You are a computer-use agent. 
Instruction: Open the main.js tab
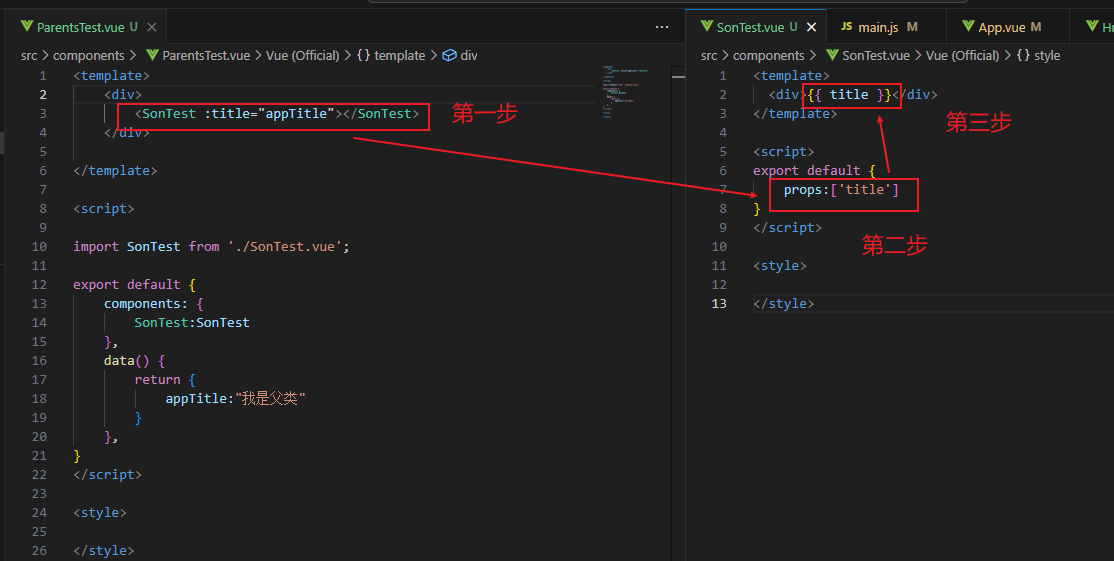pyautogui.click(x=887, y=27)
